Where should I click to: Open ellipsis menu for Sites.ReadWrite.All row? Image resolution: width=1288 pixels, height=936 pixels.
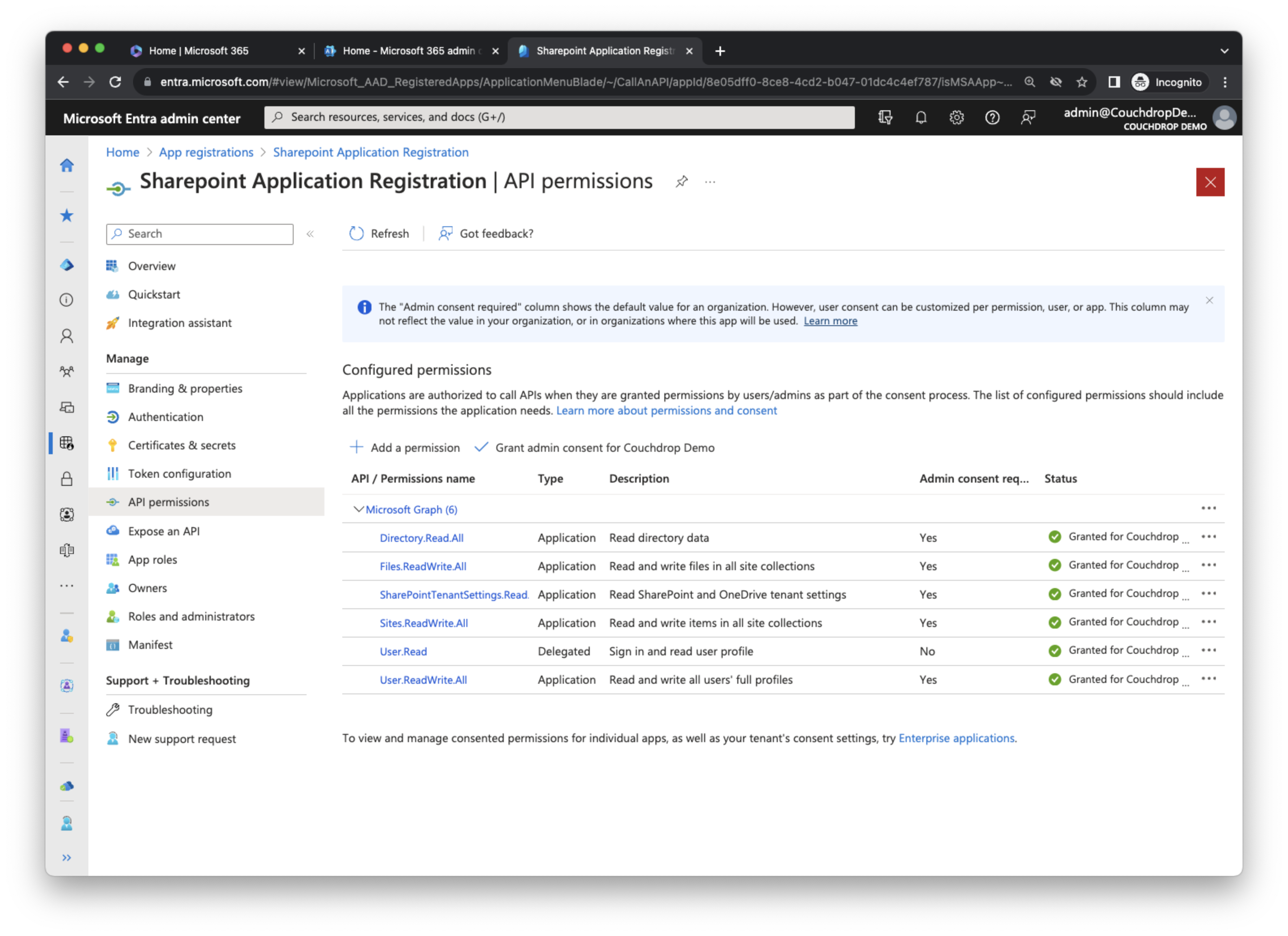1209,622
